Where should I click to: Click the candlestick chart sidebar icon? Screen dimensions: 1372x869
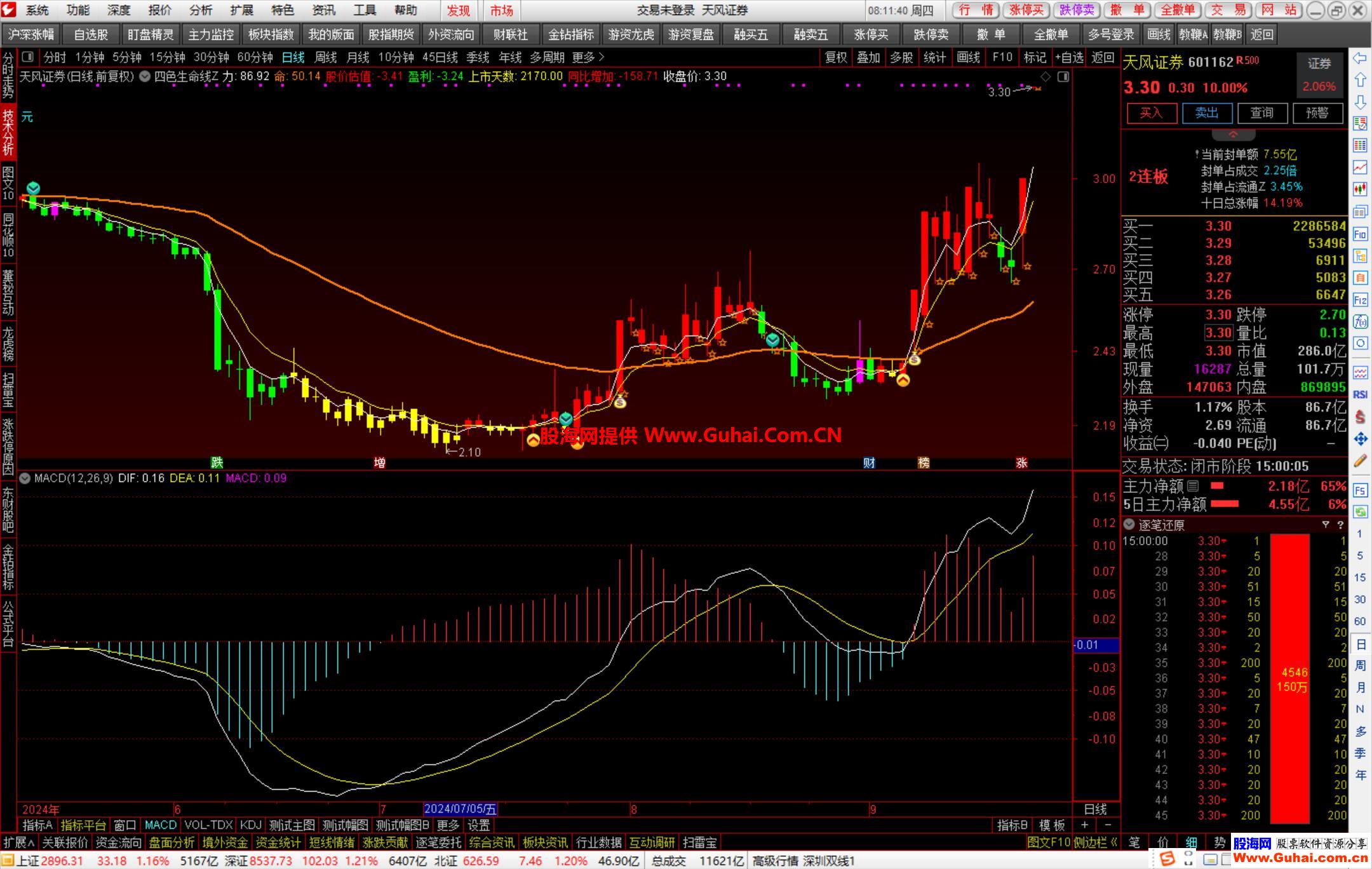click(x=1360, y=189)
